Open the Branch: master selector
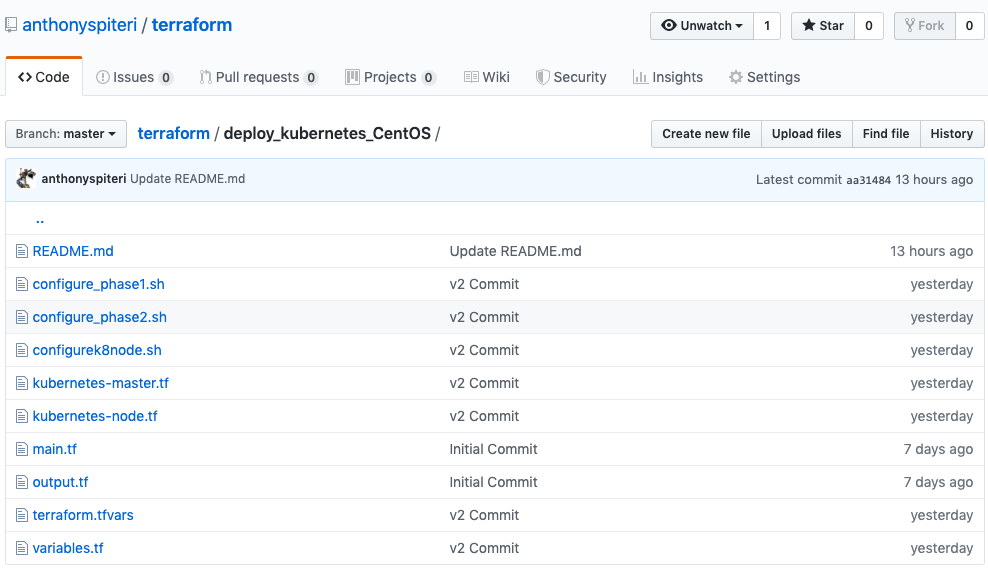 [66, 134]
